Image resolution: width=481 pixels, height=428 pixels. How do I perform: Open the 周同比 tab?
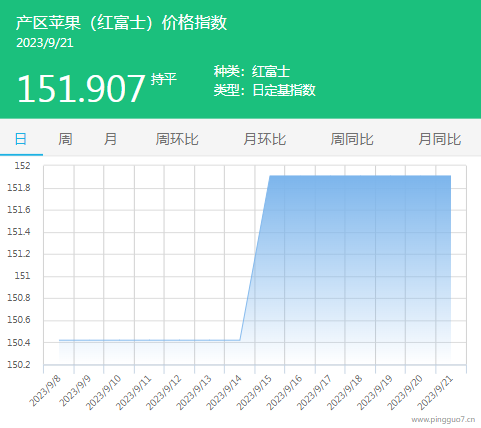(x=352, y=138)
